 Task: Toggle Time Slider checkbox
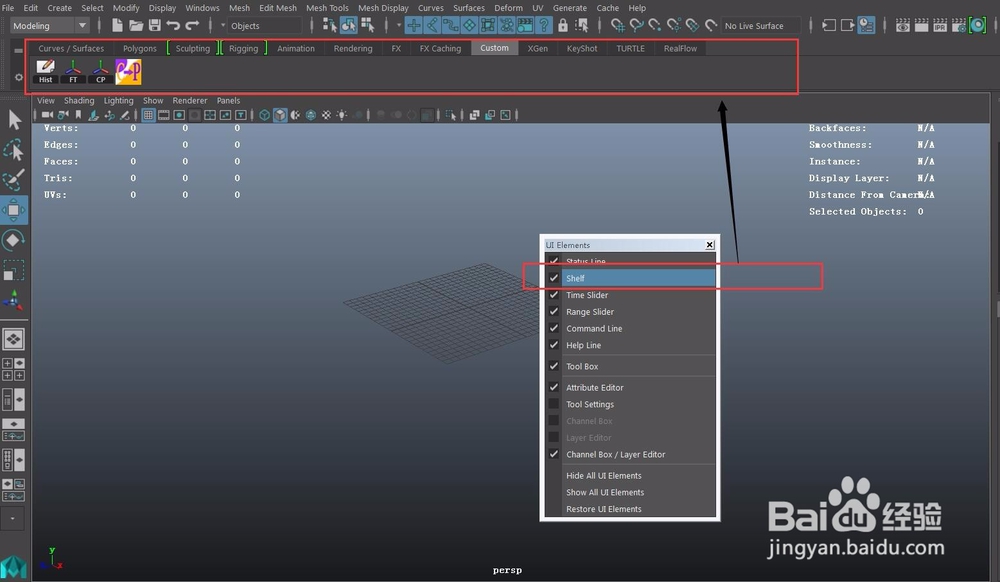(x=554, y=295)
